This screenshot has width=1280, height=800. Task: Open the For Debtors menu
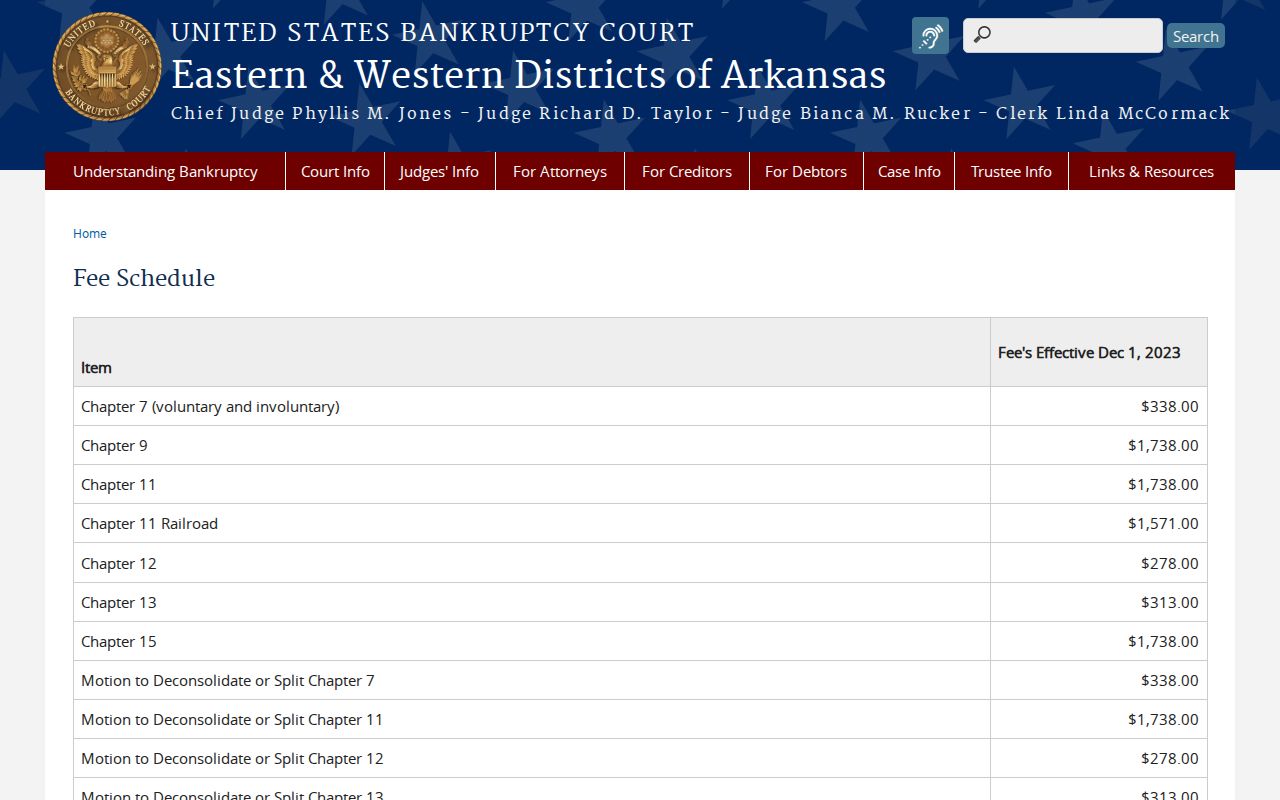806,171
